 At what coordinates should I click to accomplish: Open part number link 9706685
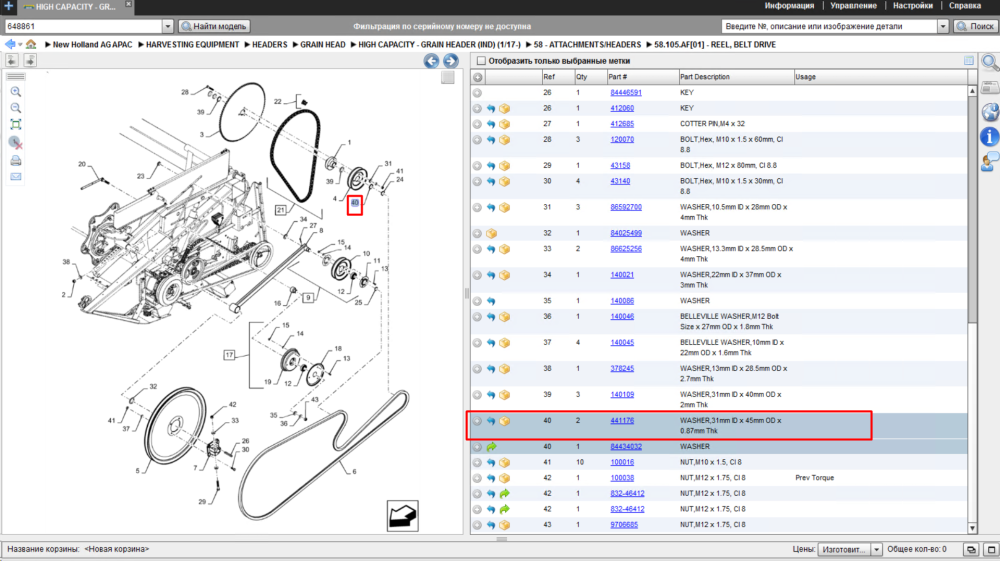[624, 525]
